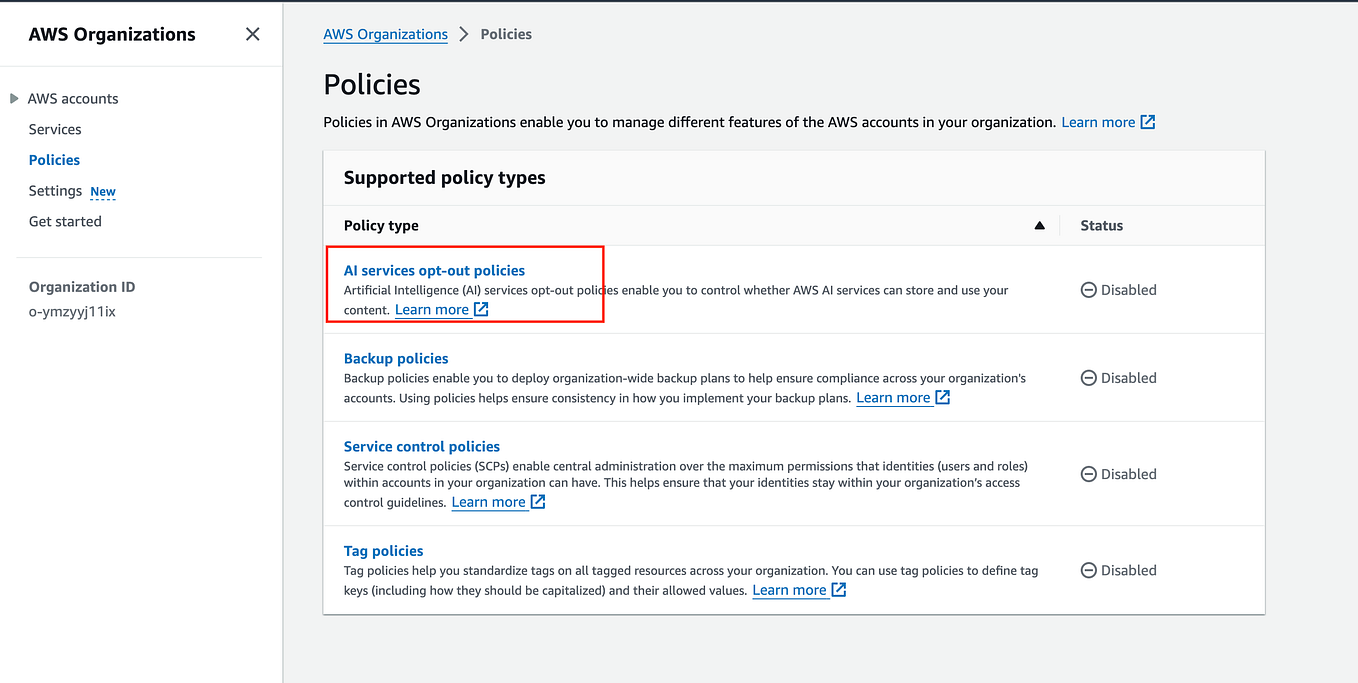Click the AWS Organizations breadcrumb link

(x=385, y=34)
